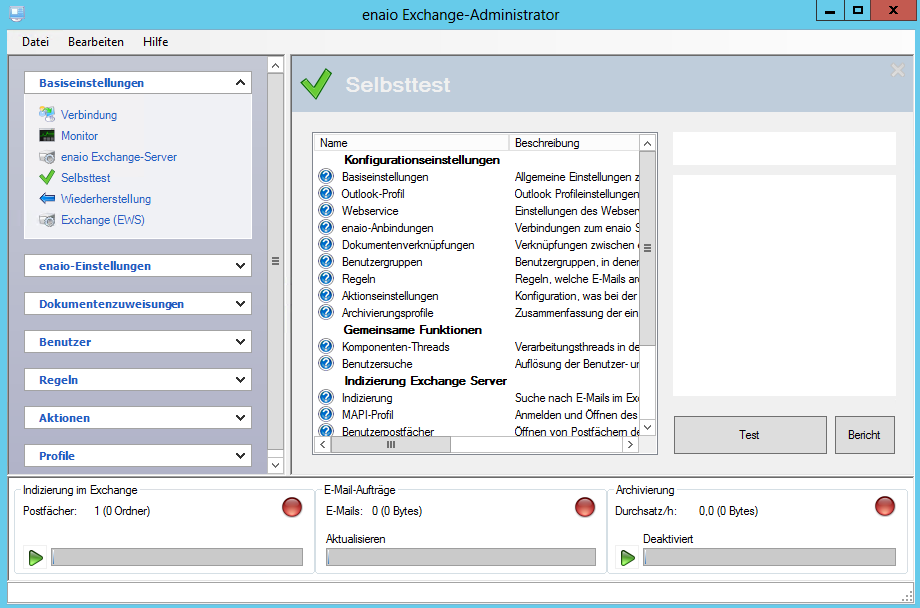Click the question icon beside Regeln

[326, 279]
